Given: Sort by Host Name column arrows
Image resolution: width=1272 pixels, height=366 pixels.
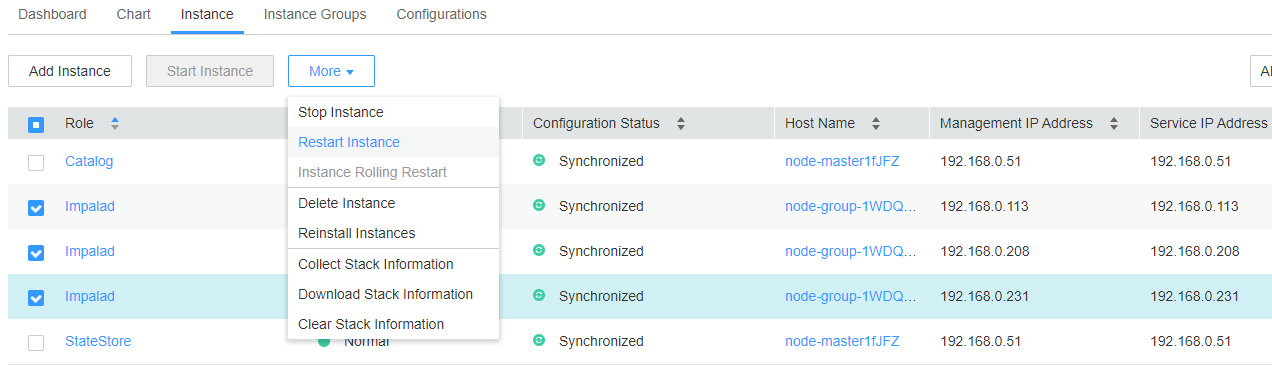Looking at the screenshot, I should (876, 124).
